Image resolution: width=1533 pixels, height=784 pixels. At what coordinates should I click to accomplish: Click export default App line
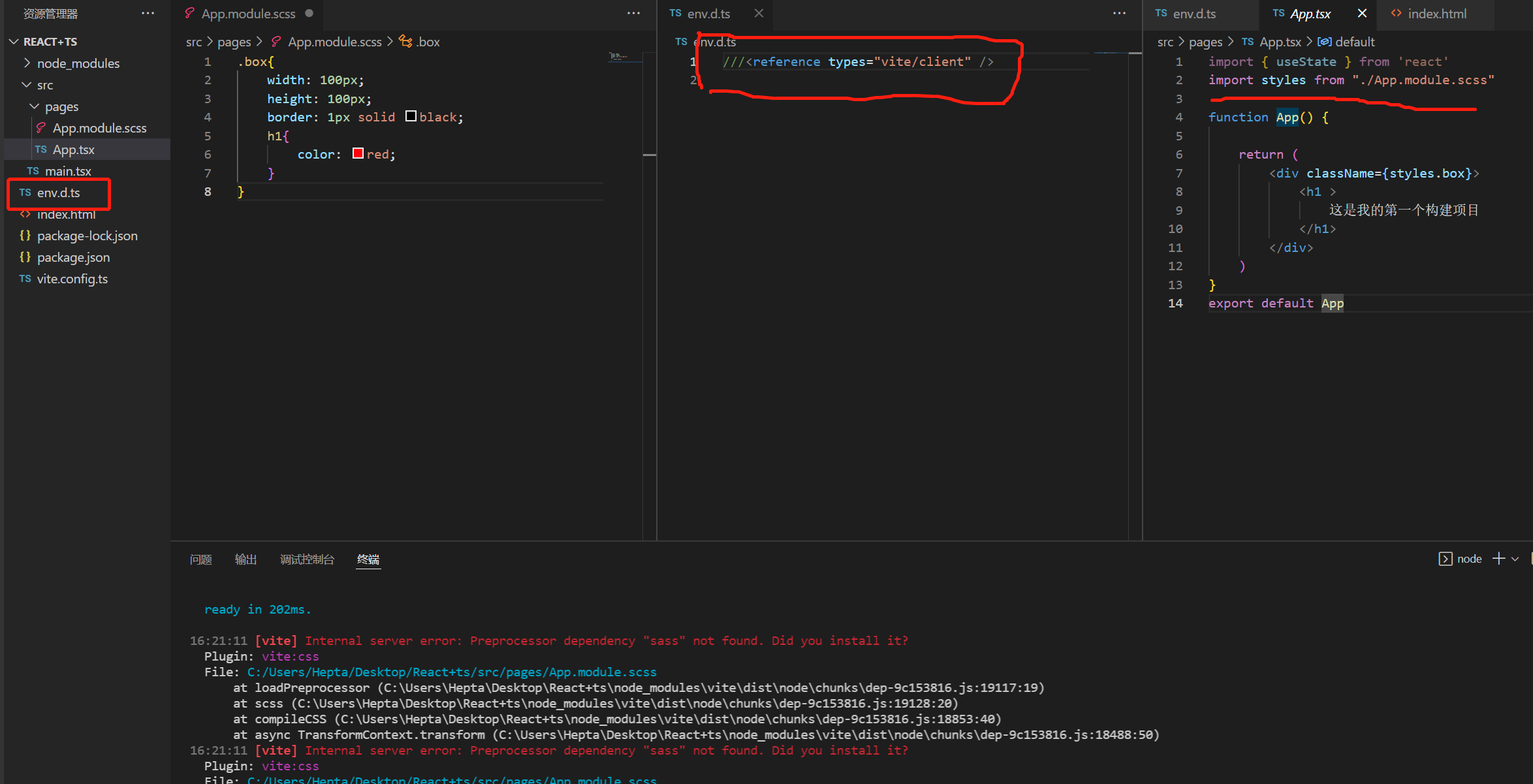(1276, 303)
